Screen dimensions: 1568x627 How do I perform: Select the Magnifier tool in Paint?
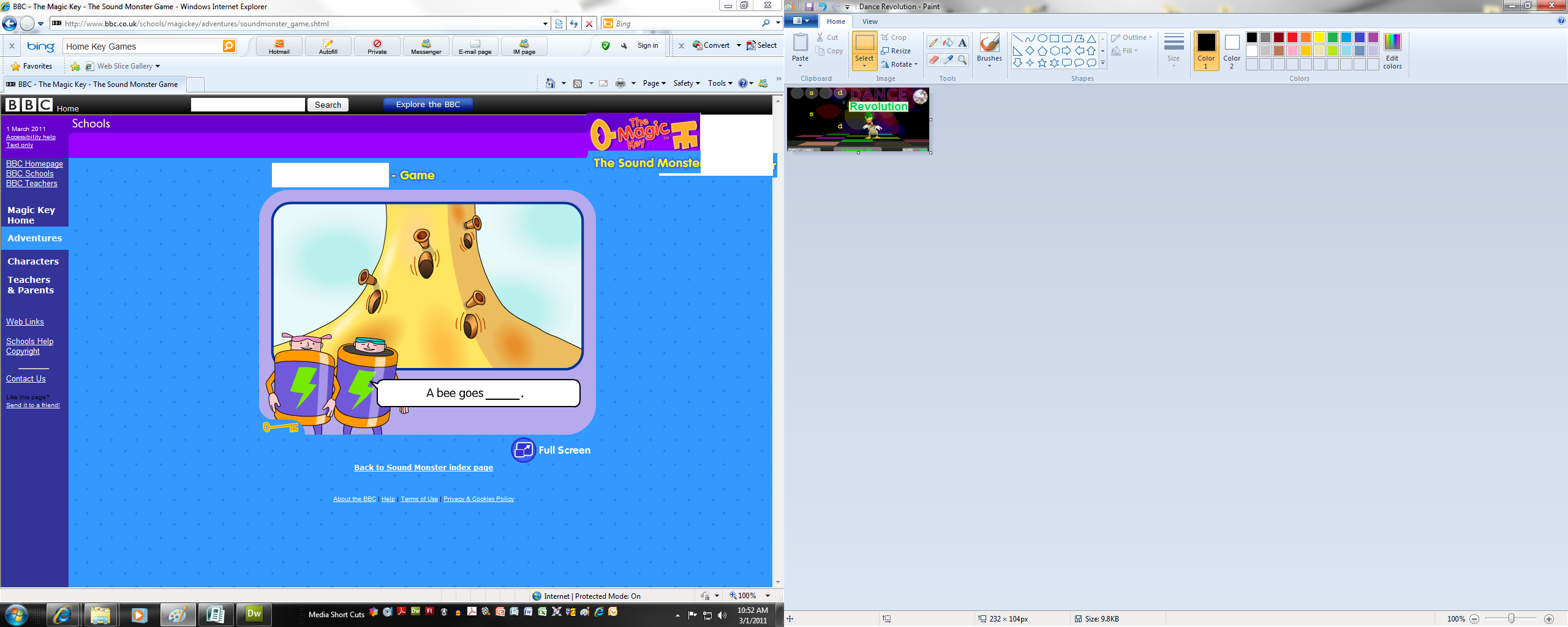(962, 59)
